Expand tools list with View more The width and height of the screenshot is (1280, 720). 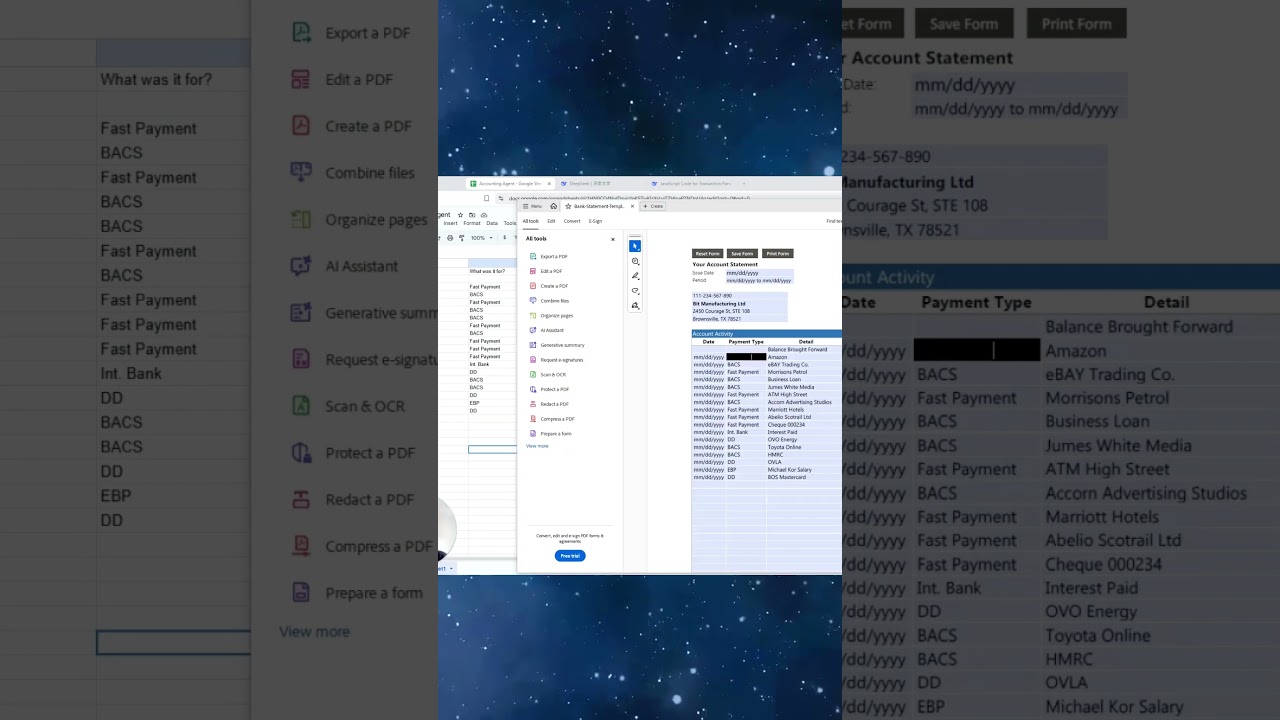tap(537, 446)
